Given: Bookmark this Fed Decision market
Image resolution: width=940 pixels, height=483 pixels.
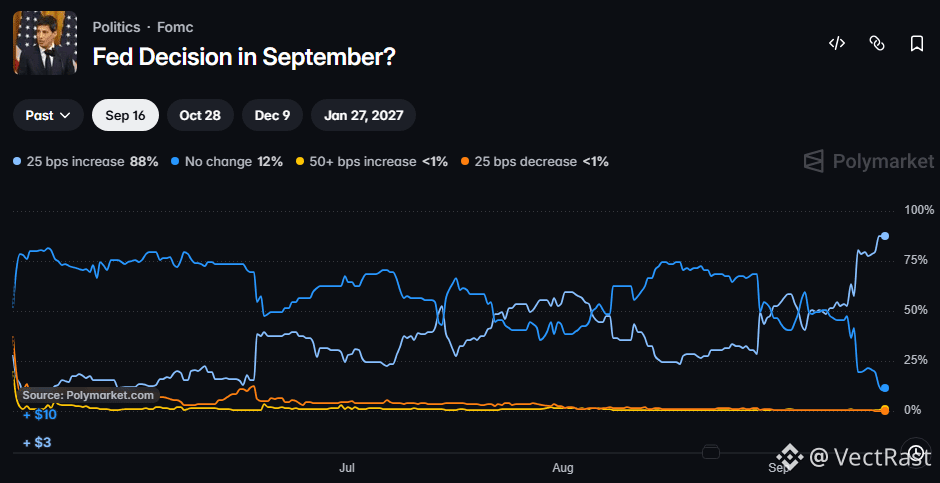Looking at the screenshot, I should tap(917, 43).
